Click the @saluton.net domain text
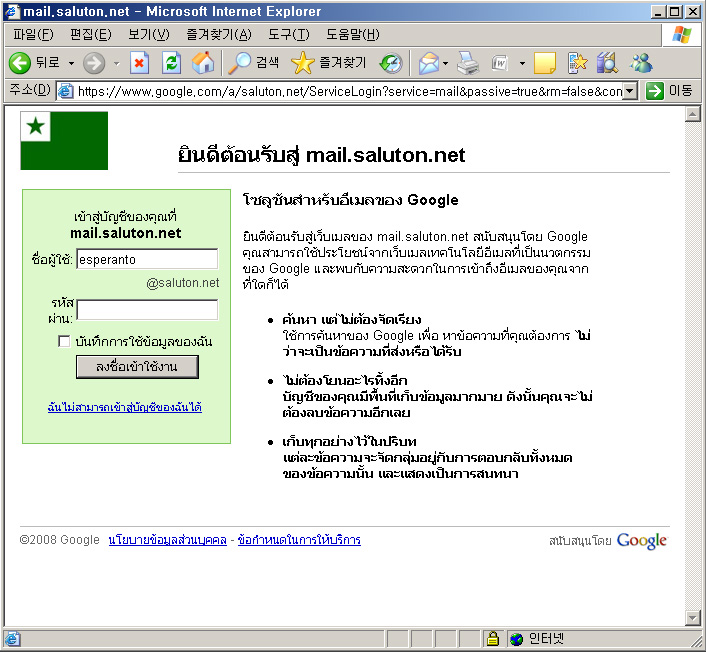Image resolution: width=706 pixels, height=652 pixels. click(183, 283)
